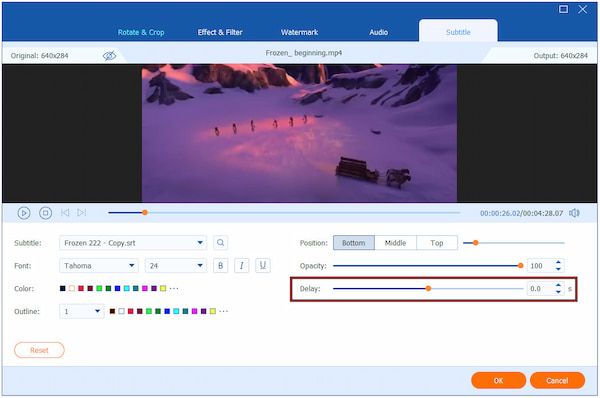This screenshot has height=398, width=600.
Task: Maximize the editor window
Action: [563, 9]
